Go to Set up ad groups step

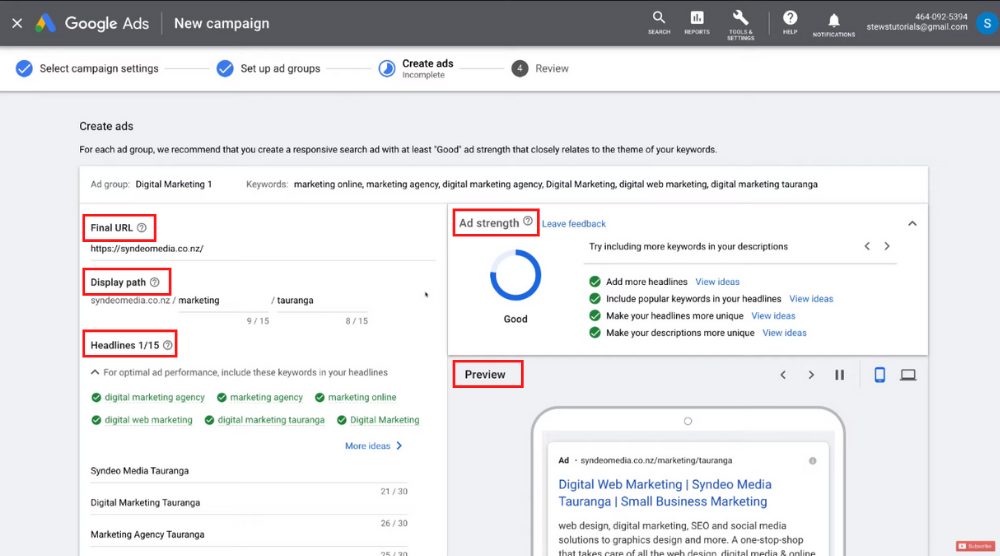[268, 68]
